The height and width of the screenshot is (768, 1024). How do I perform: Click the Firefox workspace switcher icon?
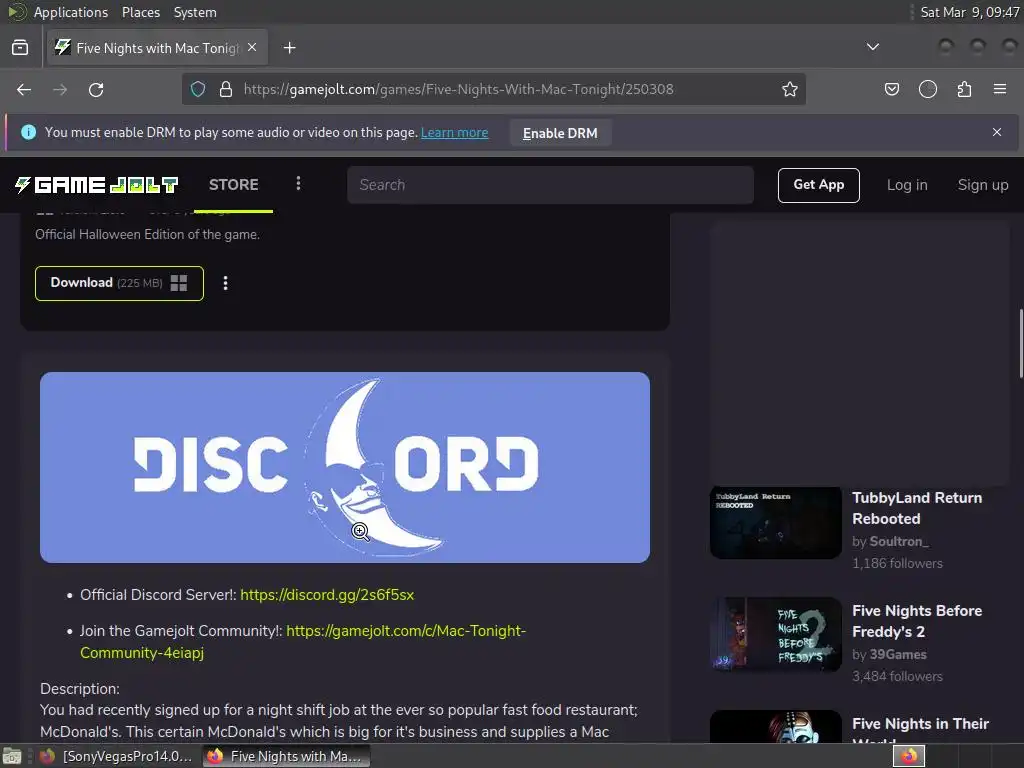[908, 756]
